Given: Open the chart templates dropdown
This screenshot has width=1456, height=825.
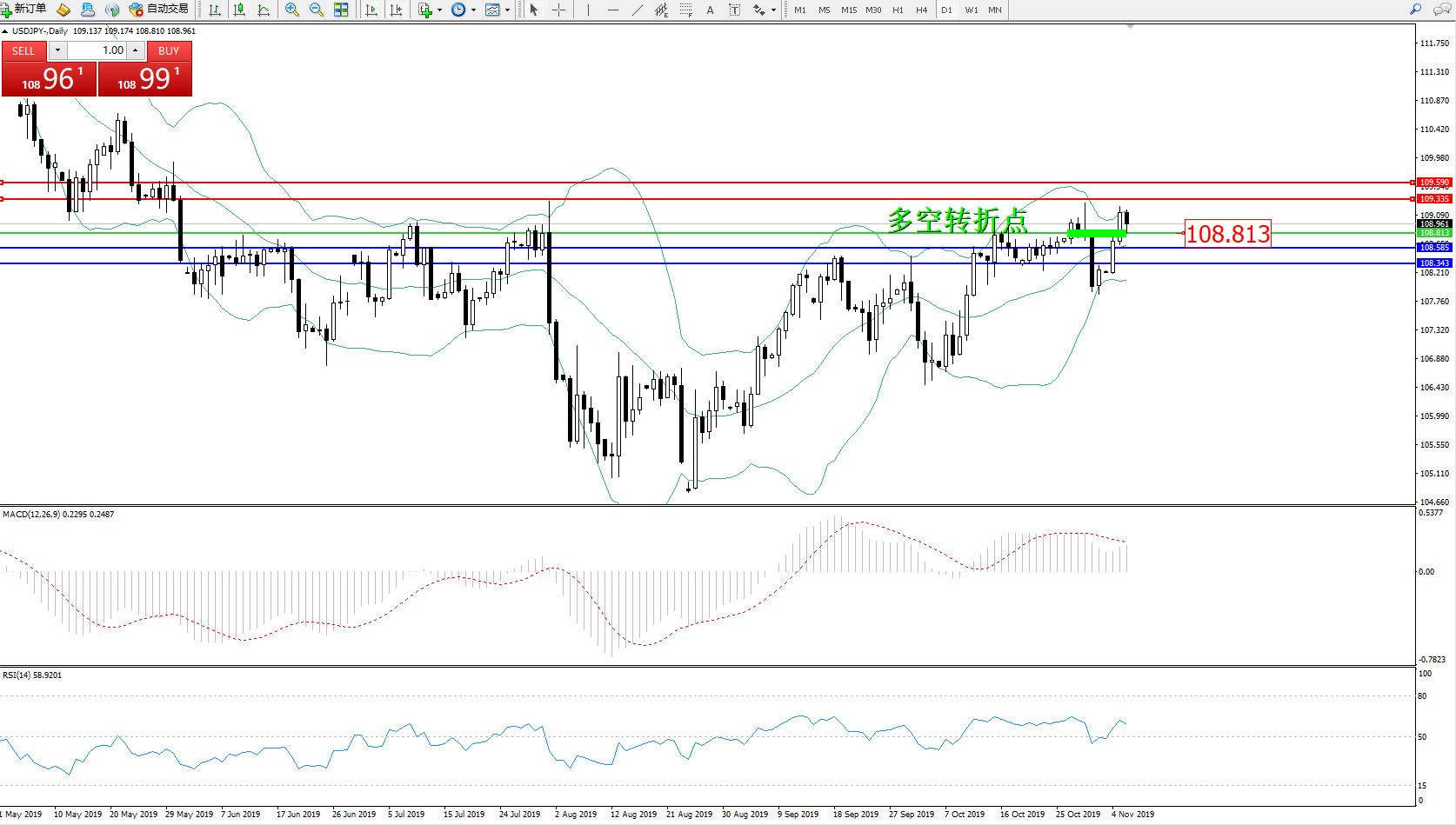Looking at the screenshot, I should point(507,10).
